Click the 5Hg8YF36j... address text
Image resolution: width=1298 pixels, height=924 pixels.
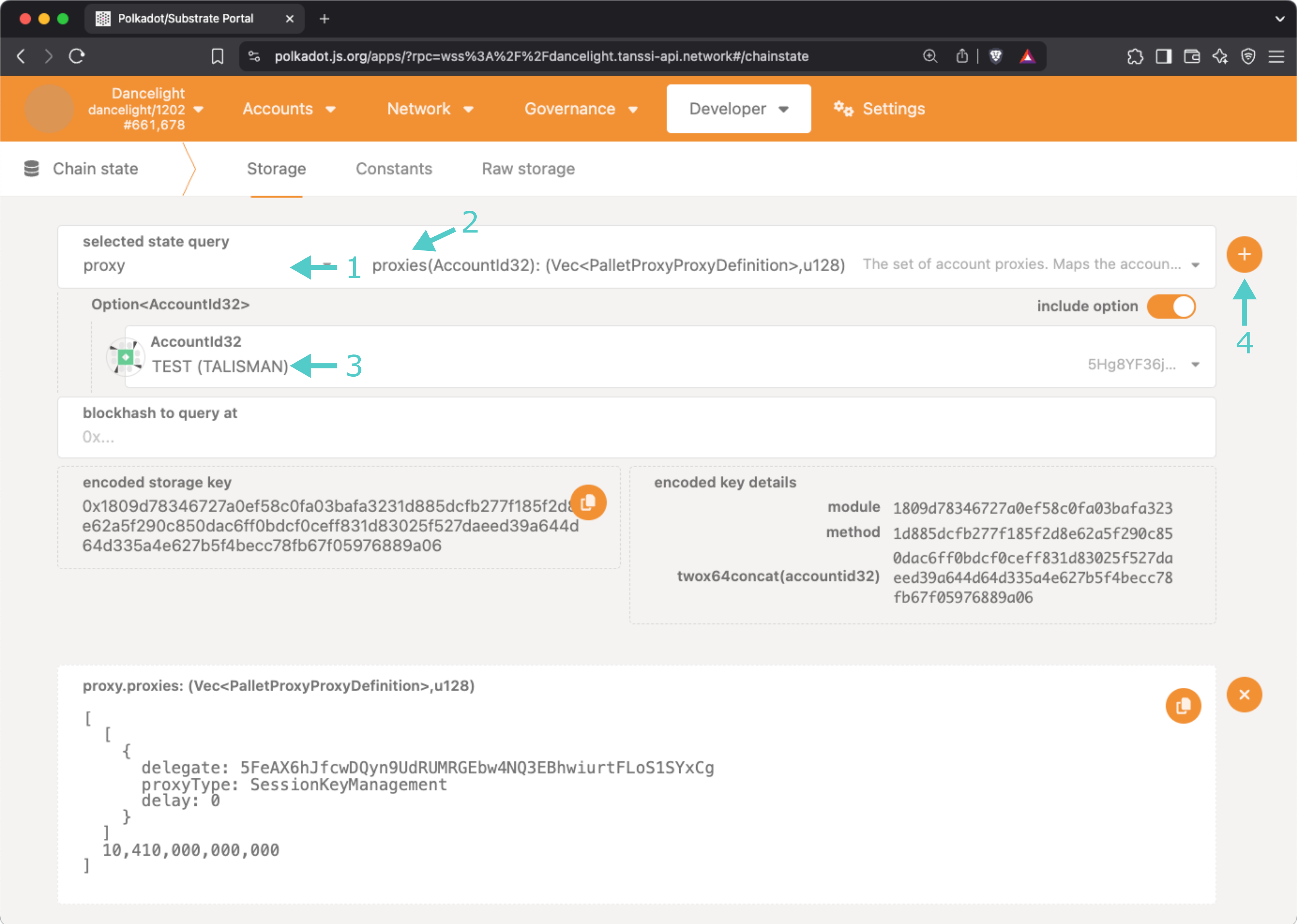(1131, 365)
